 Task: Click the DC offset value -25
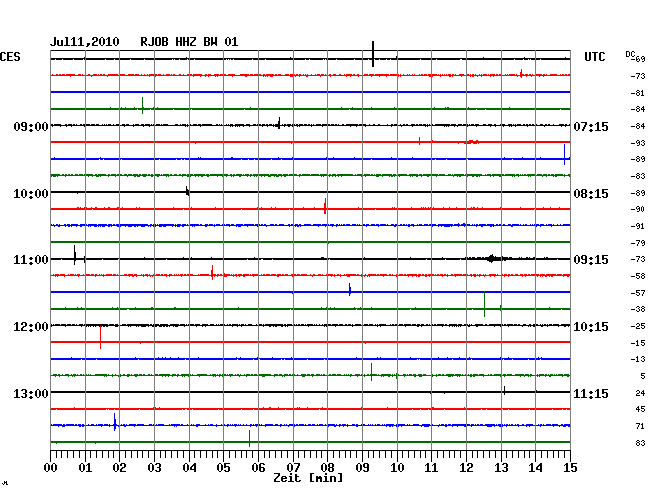pyautogui.click(x=638, y=326)
